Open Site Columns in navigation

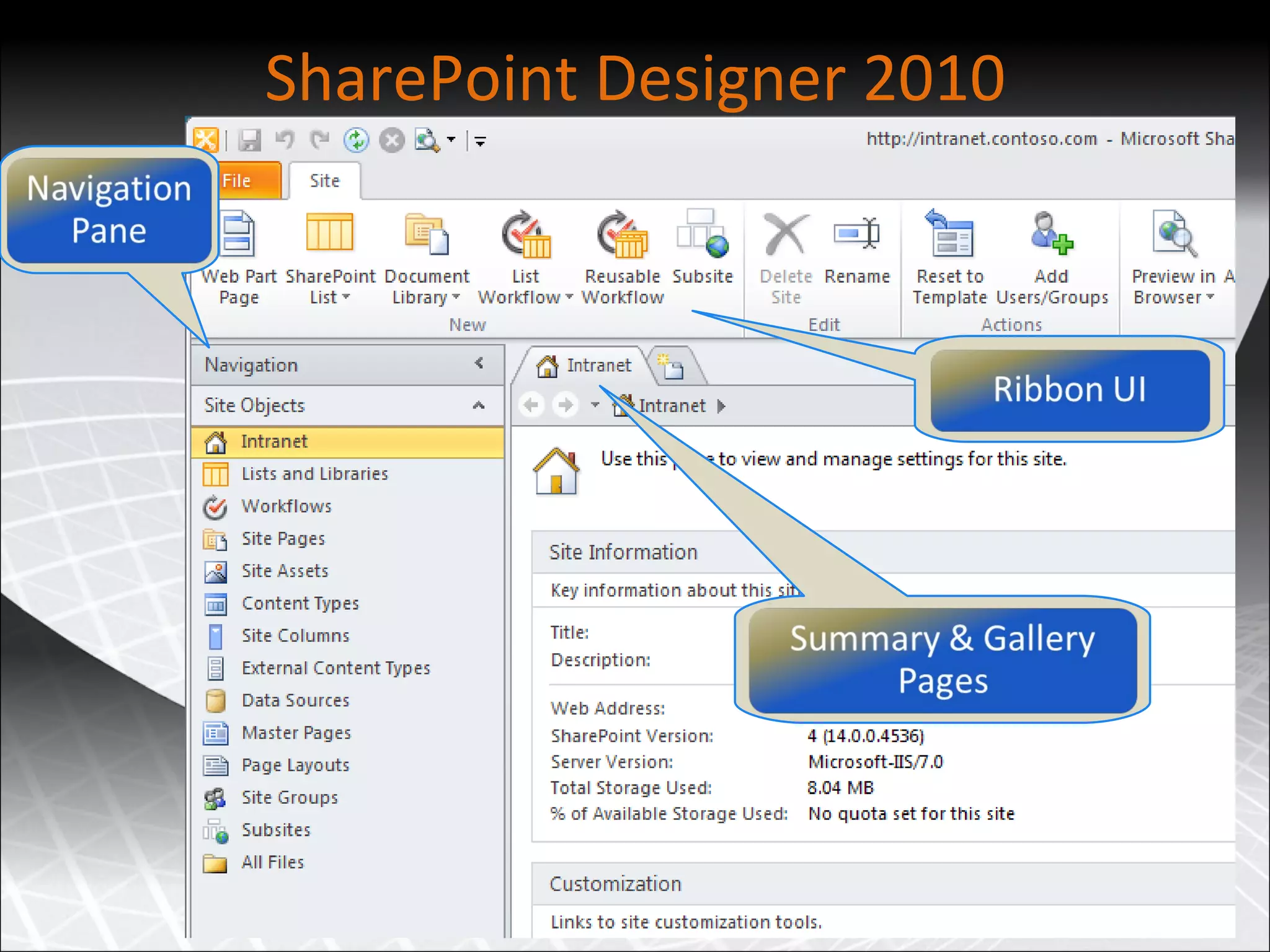(x=347, y=636)
